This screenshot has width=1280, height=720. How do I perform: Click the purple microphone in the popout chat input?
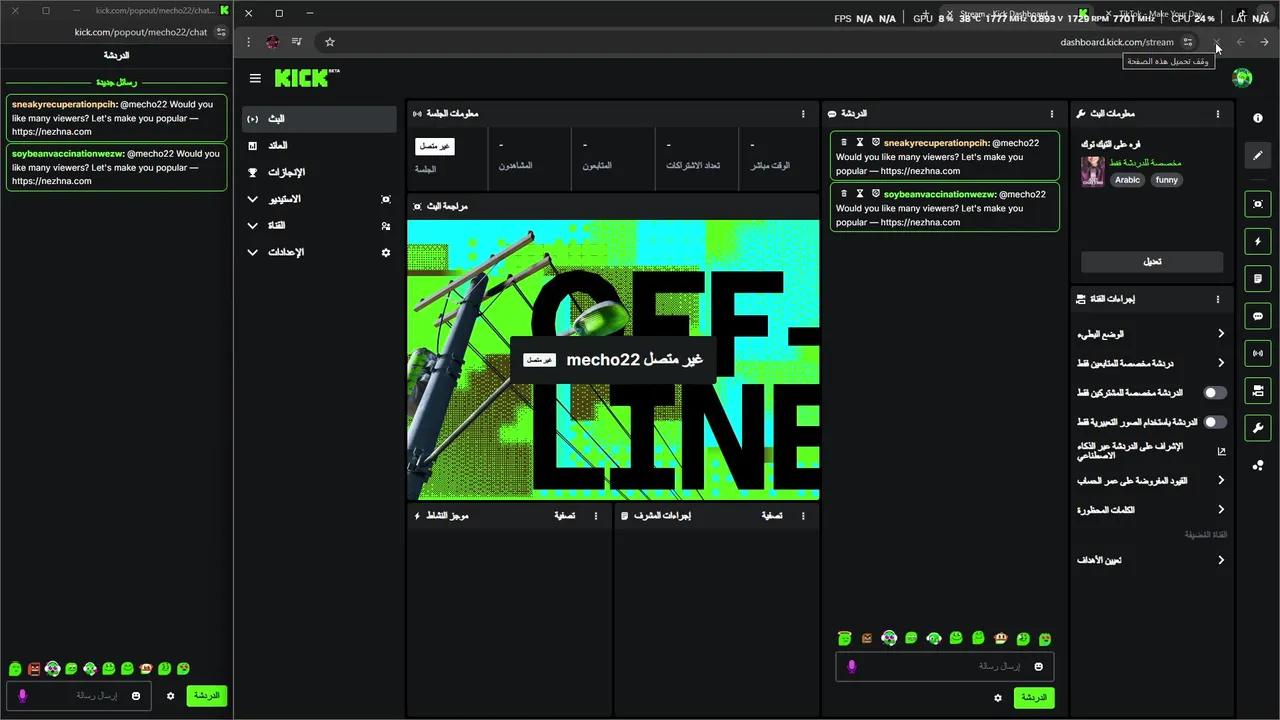click(23, 695)
